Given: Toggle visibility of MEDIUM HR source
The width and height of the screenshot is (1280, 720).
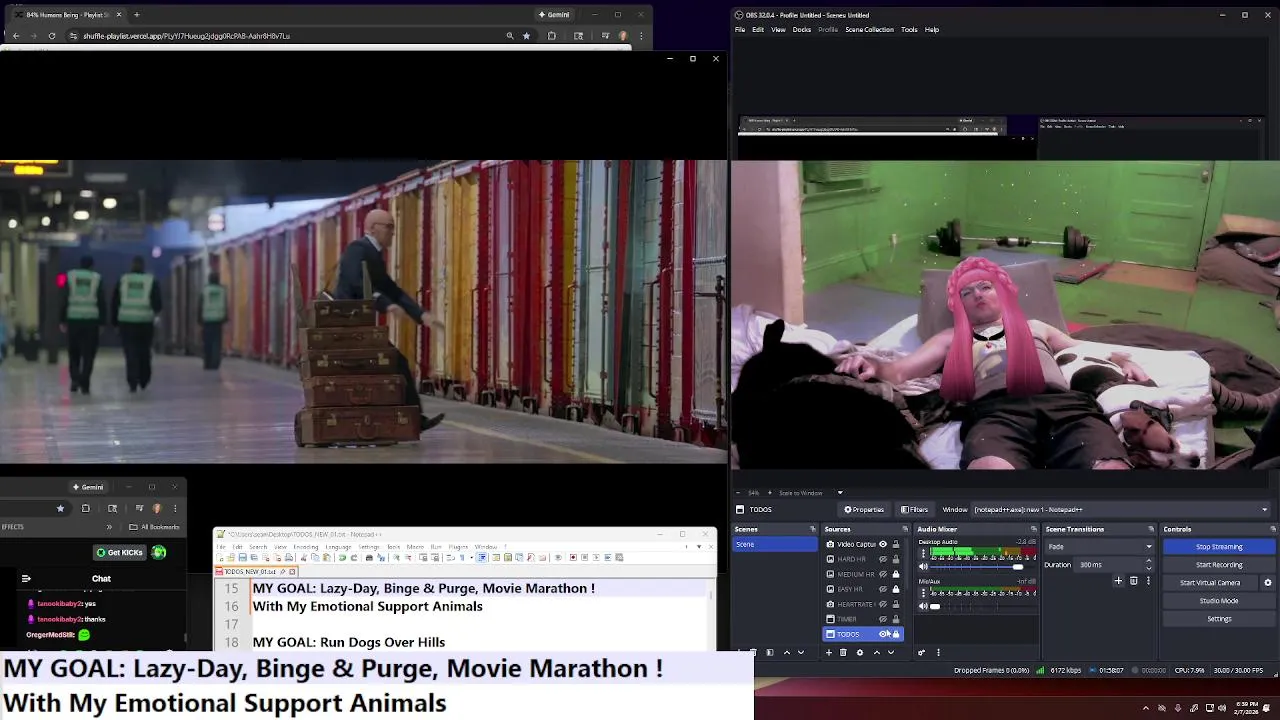Looking at the screenshot, I should pyautogui.click(x=883, y=574).
